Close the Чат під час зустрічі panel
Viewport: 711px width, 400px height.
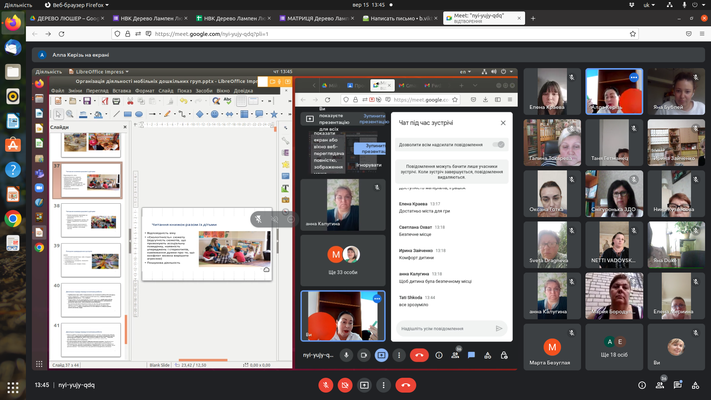[503, 123]
